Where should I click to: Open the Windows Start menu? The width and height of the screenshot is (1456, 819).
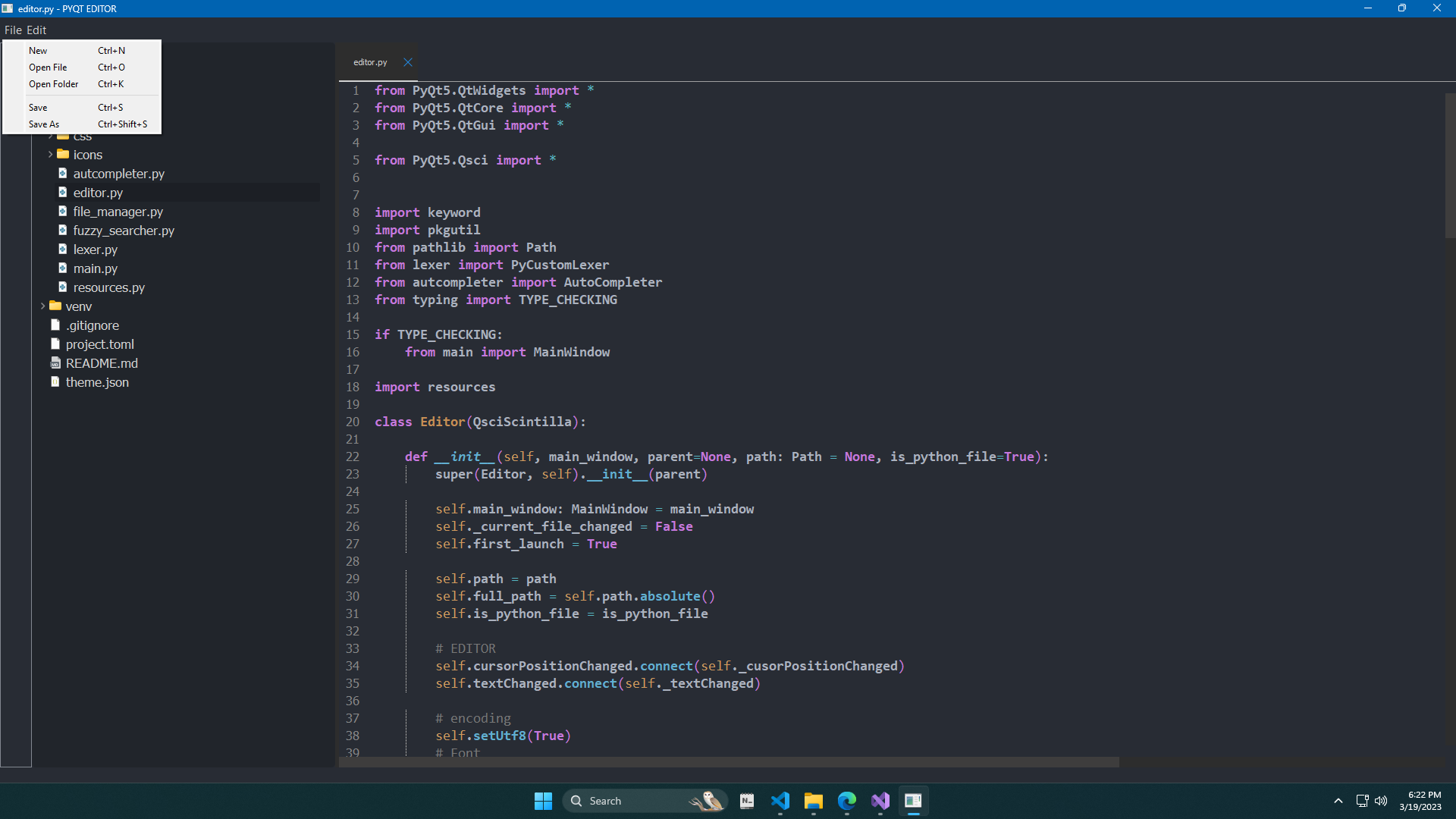[543, 801]
